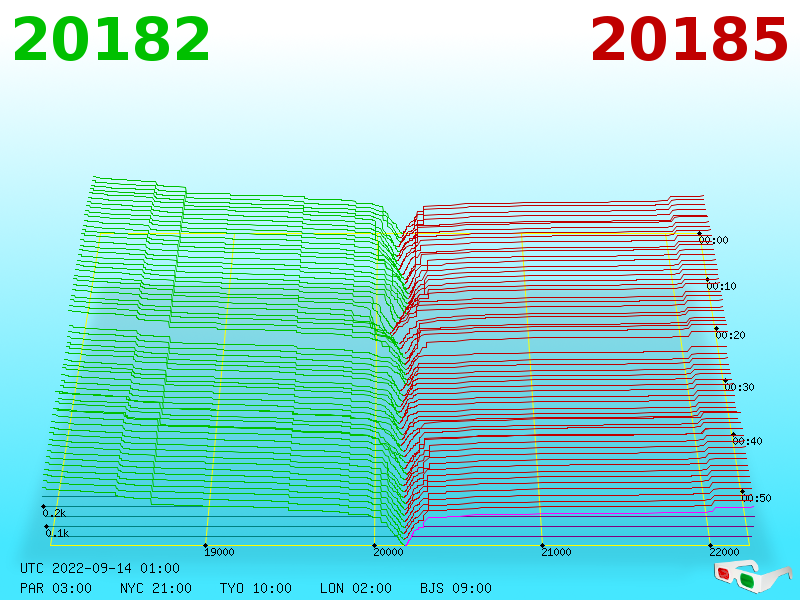Click the 20000 price axis label
Viewport: 800px width, 600px height.
click(388, 552)
